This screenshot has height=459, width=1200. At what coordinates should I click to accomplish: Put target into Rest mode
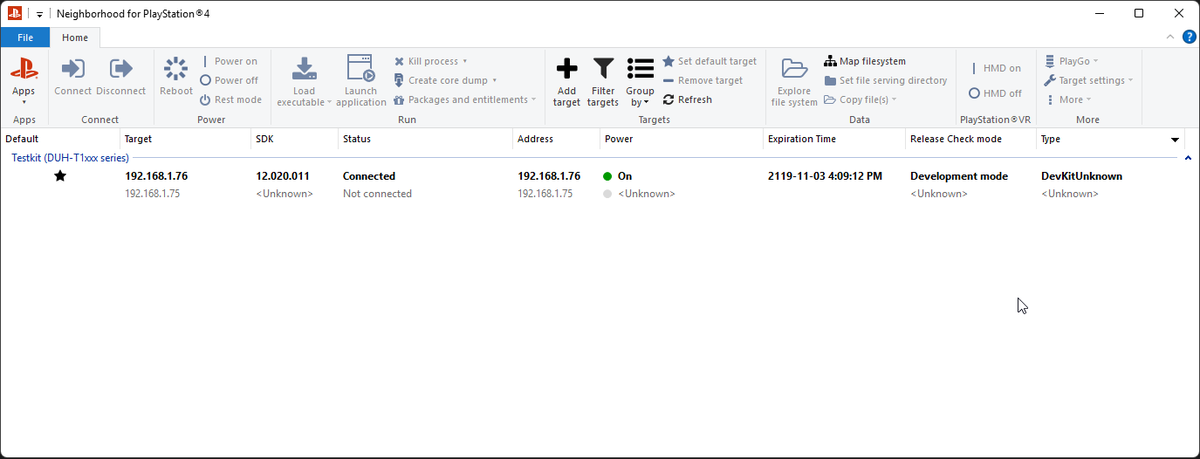[231, 99]
